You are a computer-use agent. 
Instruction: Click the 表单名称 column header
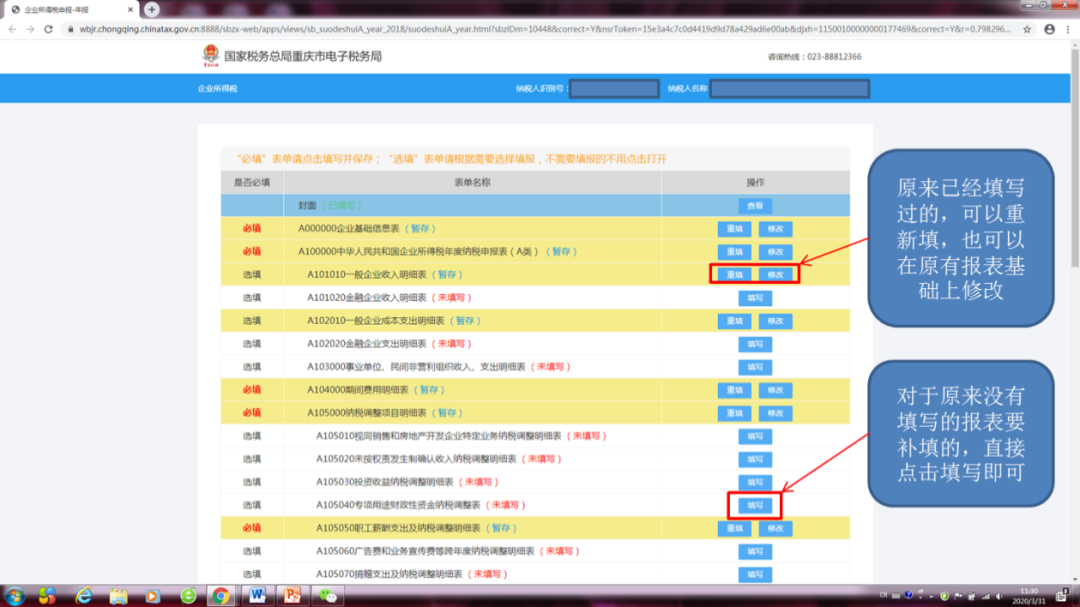[472, 183]
